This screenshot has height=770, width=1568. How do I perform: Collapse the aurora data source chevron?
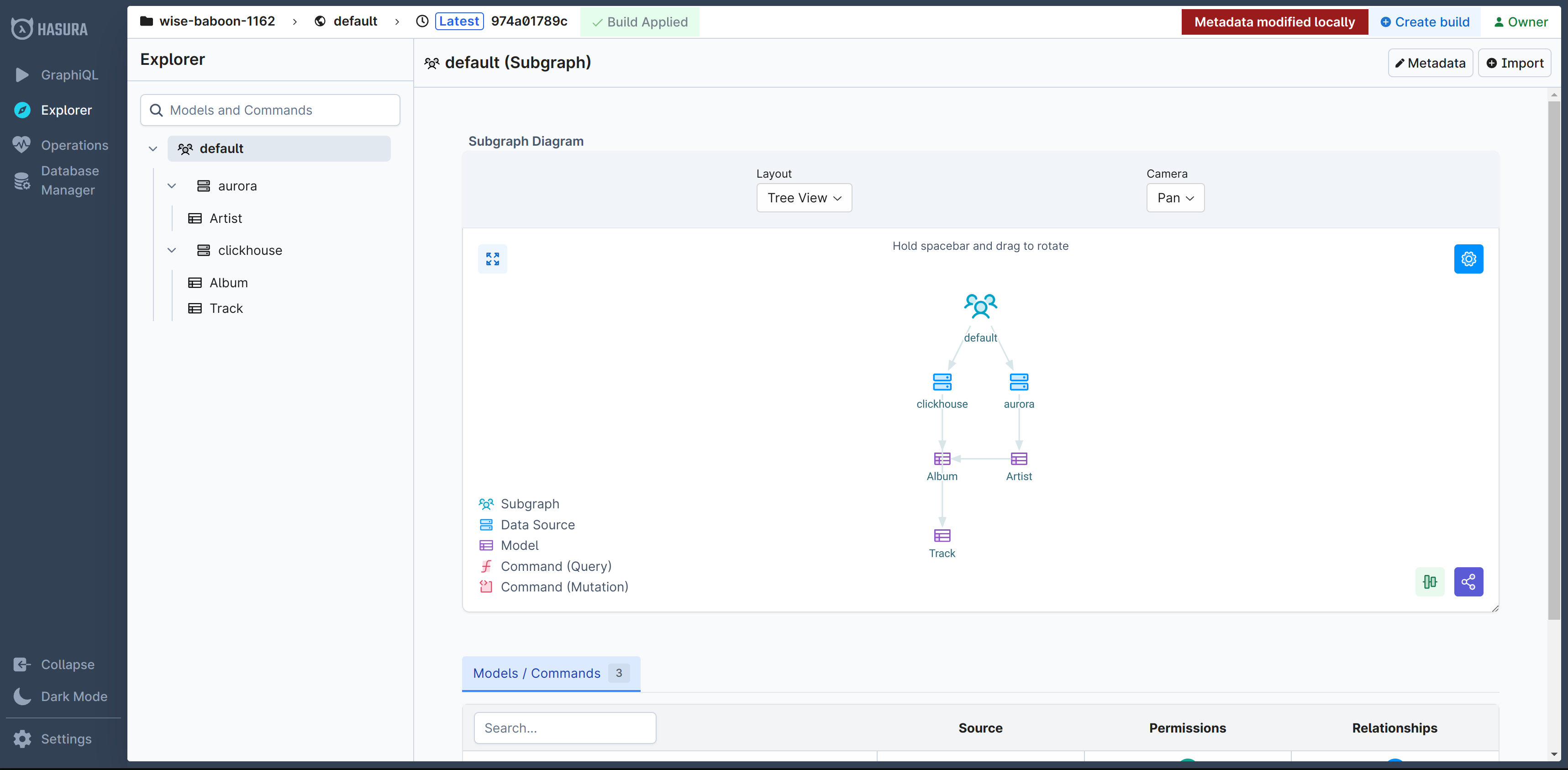[x=172, y=186]
